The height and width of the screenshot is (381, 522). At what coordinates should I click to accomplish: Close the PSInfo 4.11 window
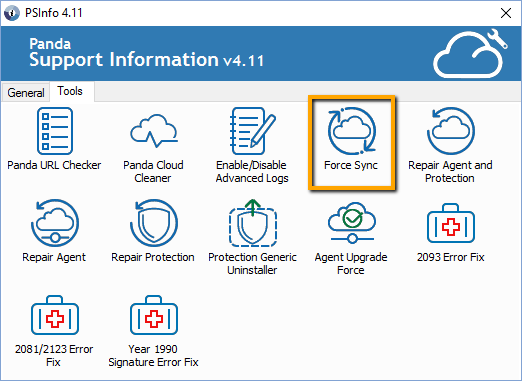tap(506, 13)
